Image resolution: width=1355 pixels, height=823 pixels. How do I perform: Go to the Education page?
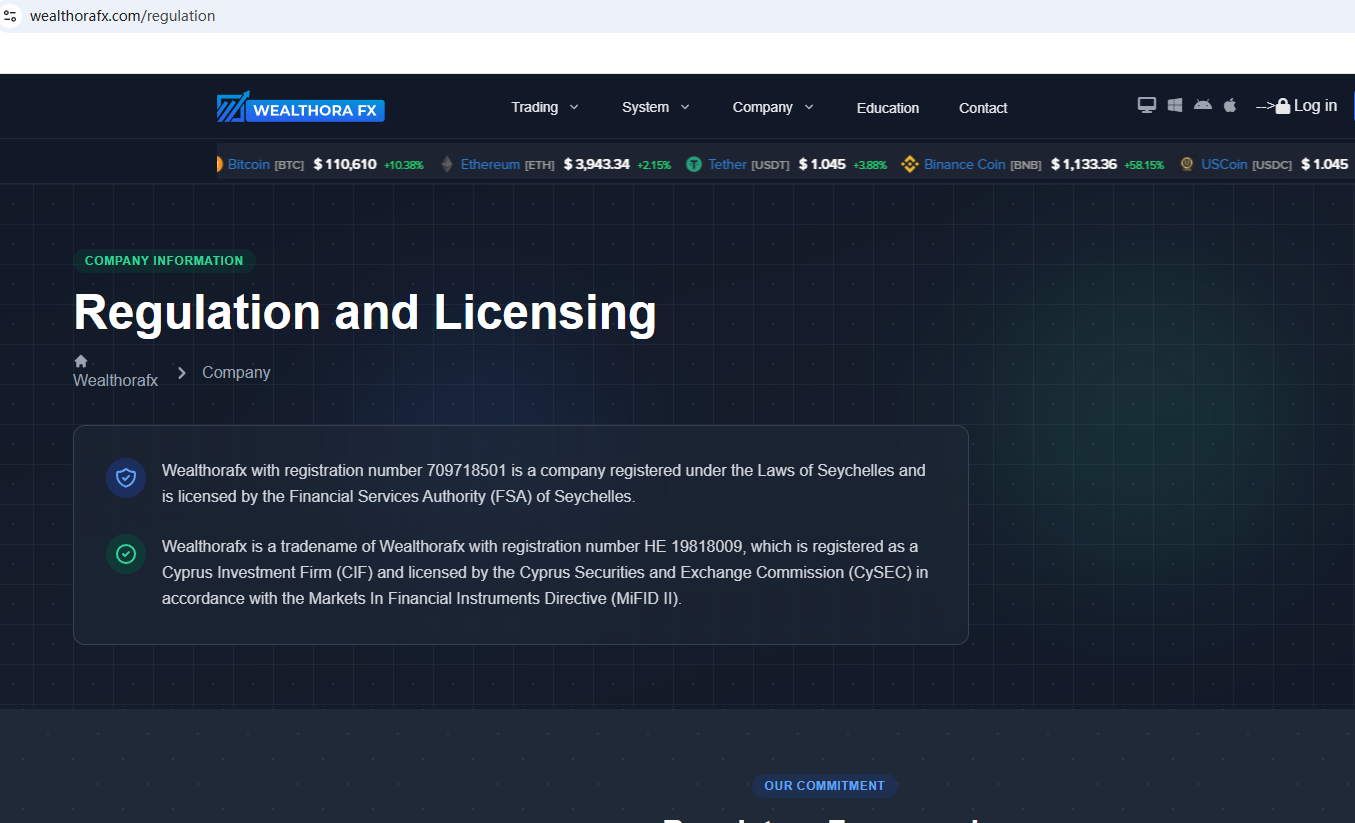[x=887, y=108]
